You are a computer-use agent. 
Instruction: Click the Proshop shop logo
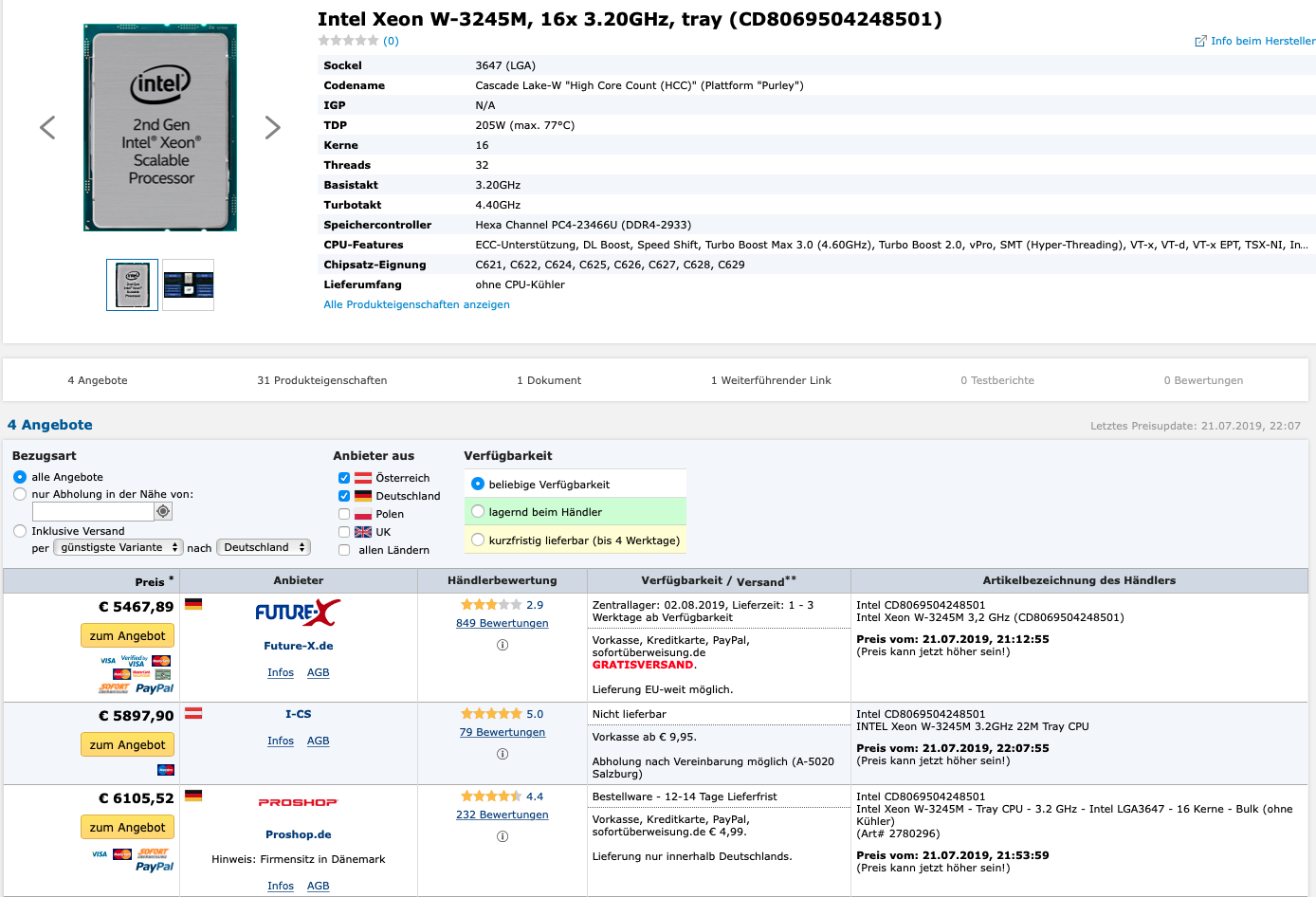coord(298,802)
